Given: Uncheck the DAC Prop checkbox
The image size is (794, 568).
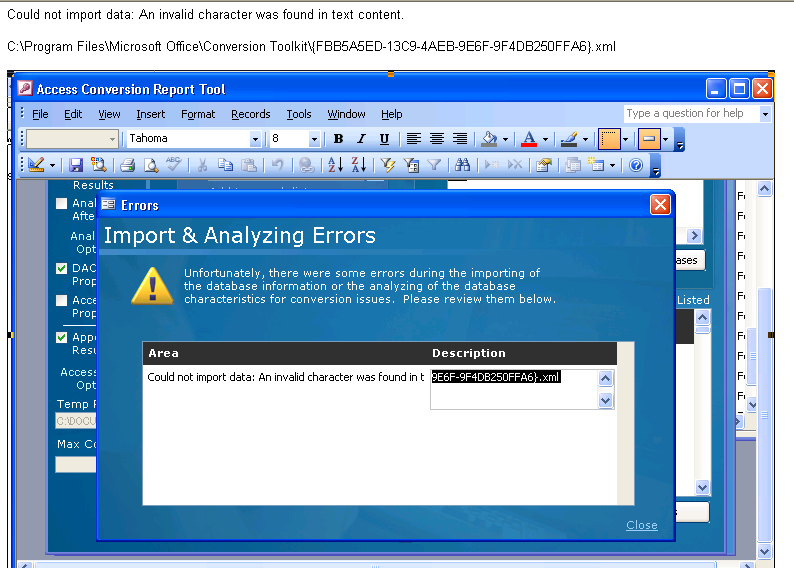Looking at the screenshot, I should click(61, 268).
